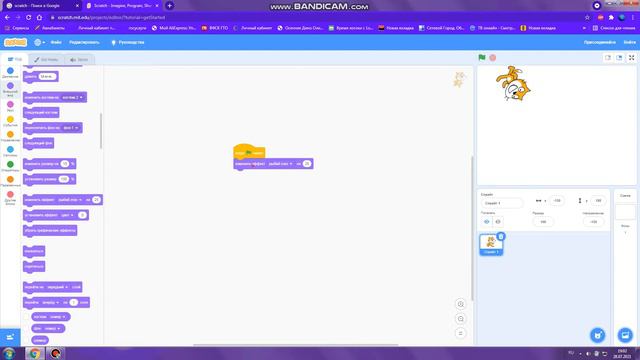
Task: Open Chrome from the Windows taskbar
Action: tap(35, 353)
